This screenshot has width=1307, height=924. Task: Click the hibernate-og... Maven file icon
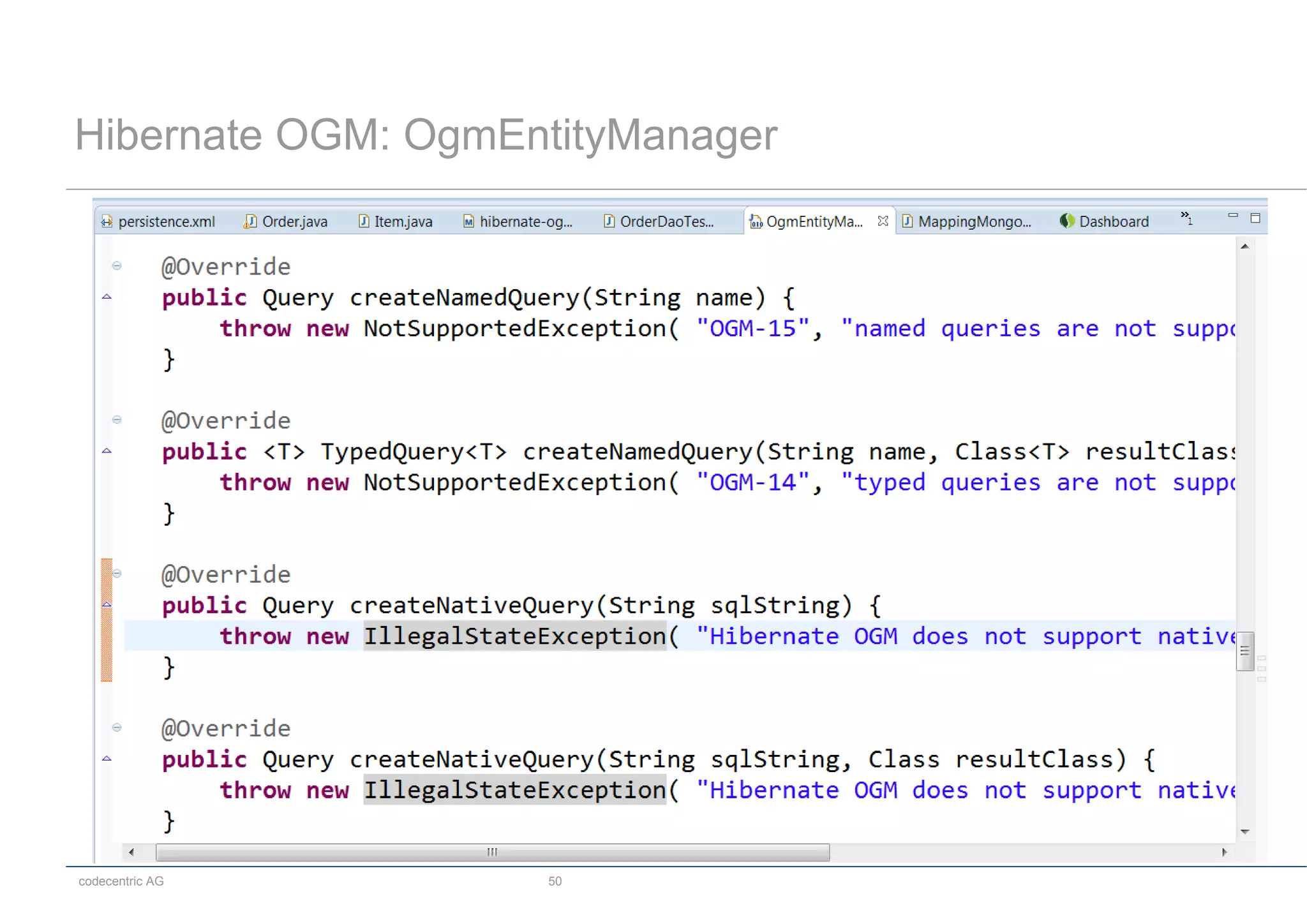469,221
